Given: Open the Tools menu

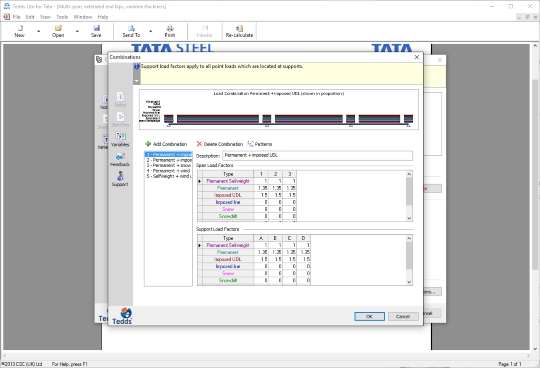Looking at the screenshot, I should [x=62, y=17].
